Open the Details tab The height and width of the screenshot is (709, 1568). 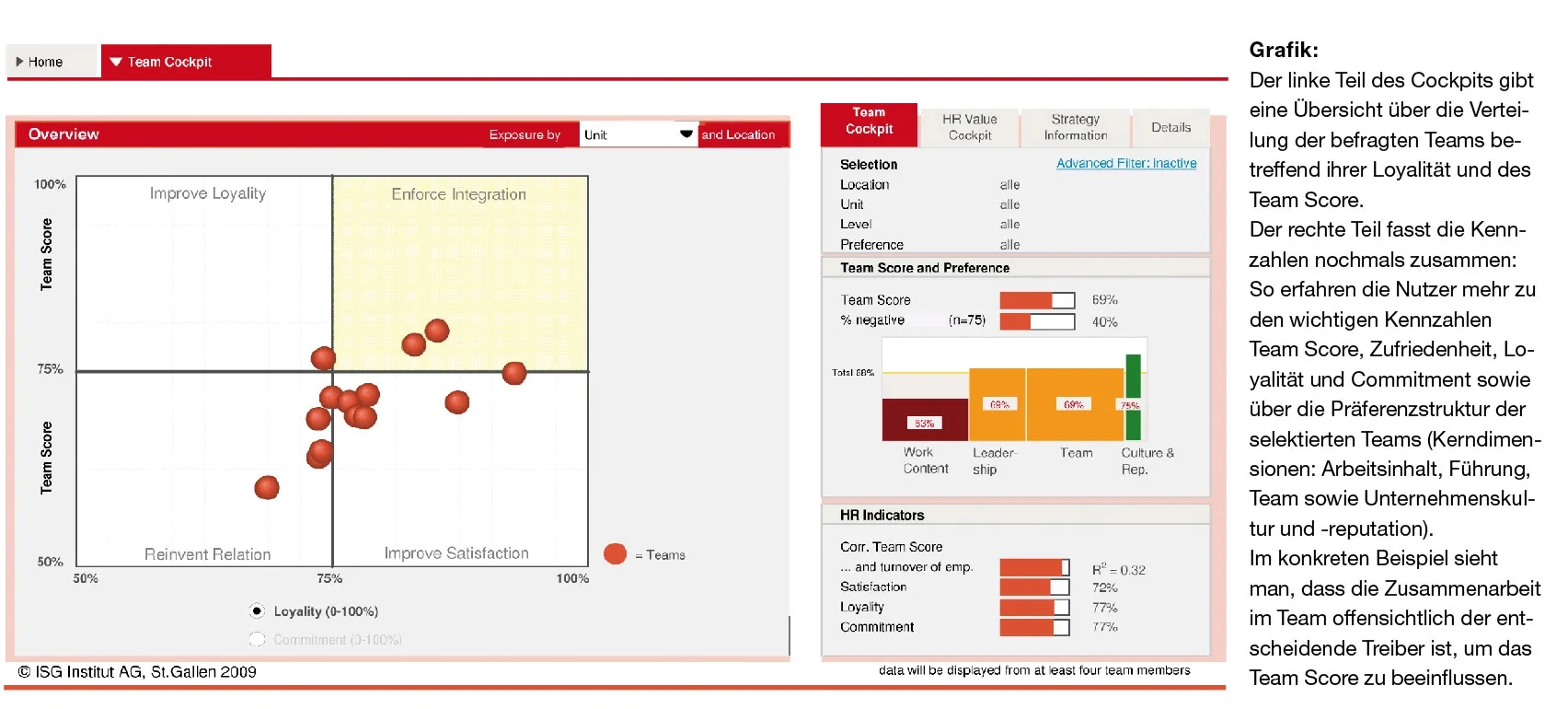pyautogui.click(x=1170, y=128)
